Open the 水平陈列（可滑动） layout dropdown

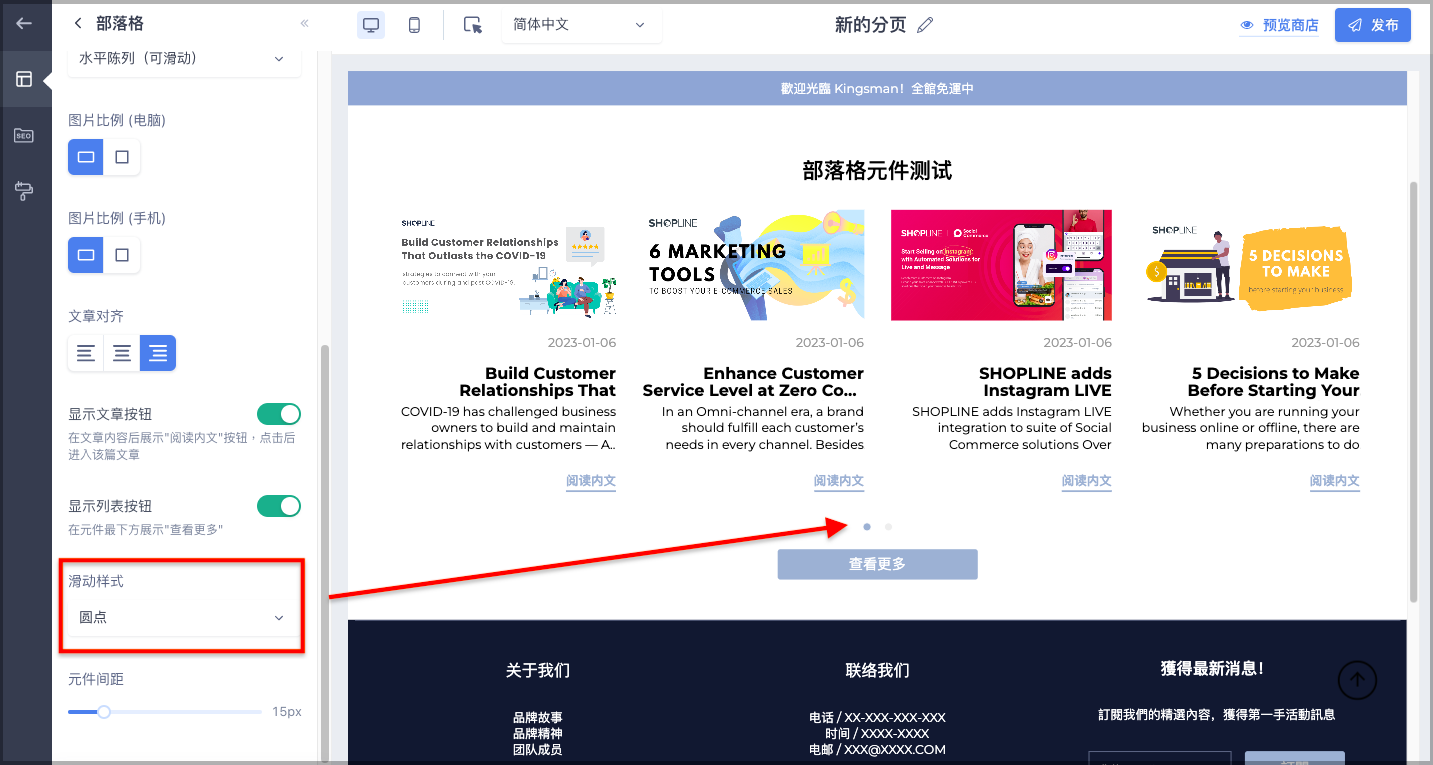click(184, 59)
